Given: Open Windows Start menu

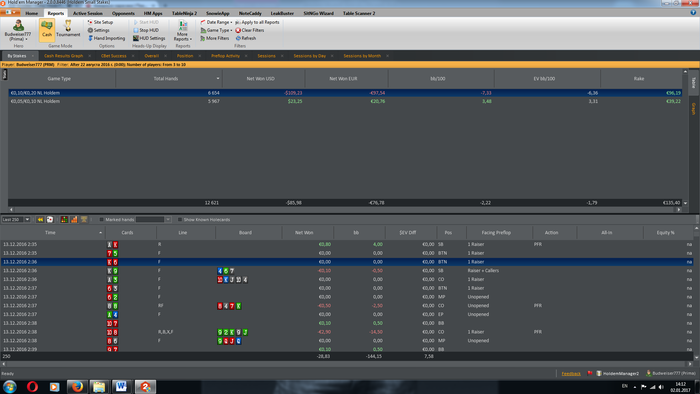Looking at the screenshot, I should 9,386.
